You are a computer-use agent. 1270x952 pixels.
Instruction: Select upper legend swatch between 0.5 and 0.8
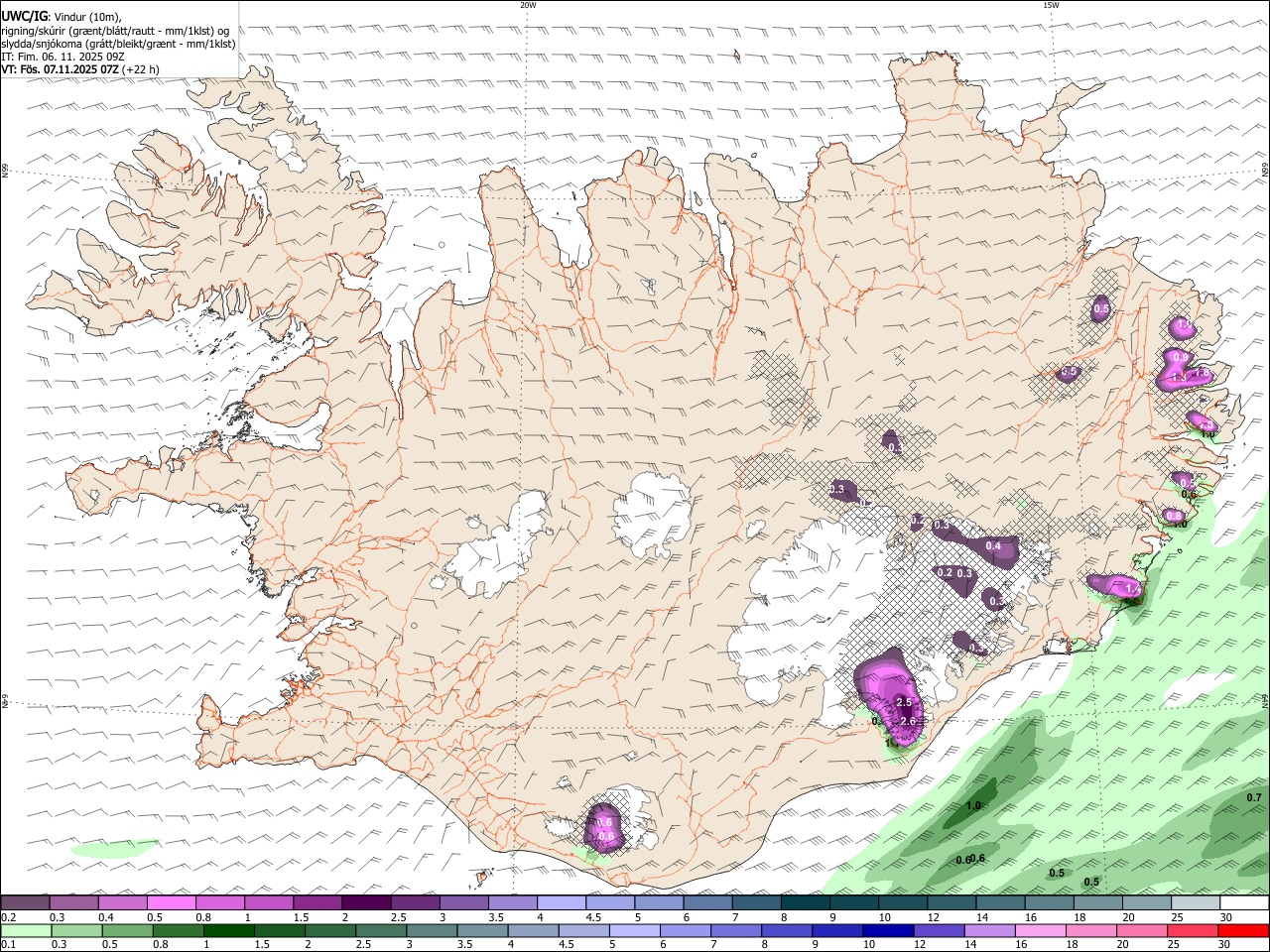pos(171,902)
